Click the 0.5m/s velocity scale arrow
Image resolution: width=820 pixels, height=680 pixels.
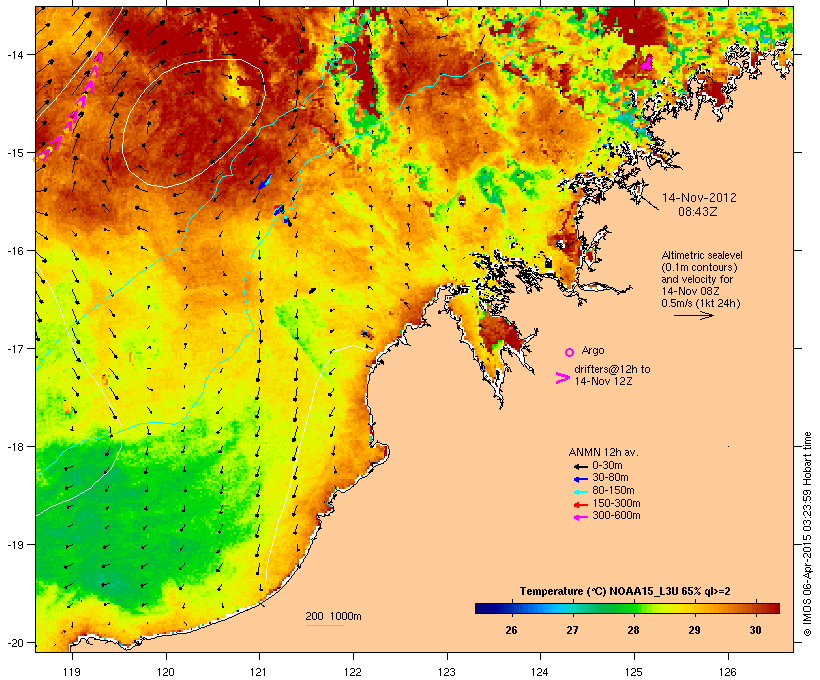694,315
